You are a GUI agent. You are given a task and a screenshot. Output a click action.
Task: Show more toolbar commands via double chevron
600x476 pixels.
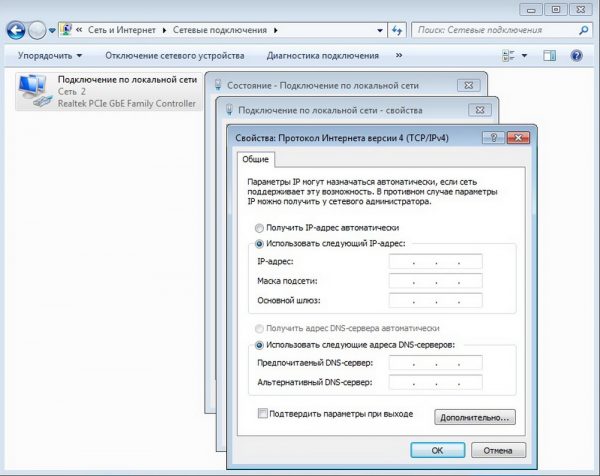coord(399,55)
